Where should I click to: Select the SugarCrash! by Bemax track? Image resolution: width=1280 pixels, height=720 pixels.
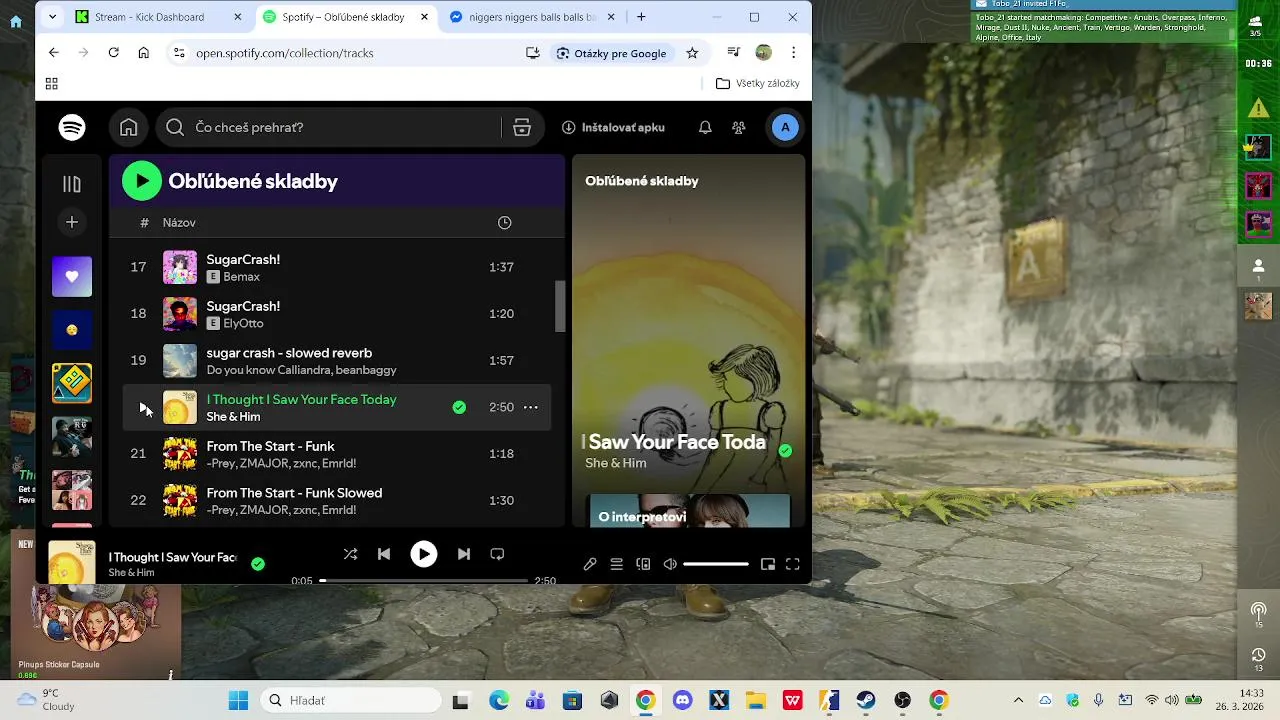[x=337, y=267]
